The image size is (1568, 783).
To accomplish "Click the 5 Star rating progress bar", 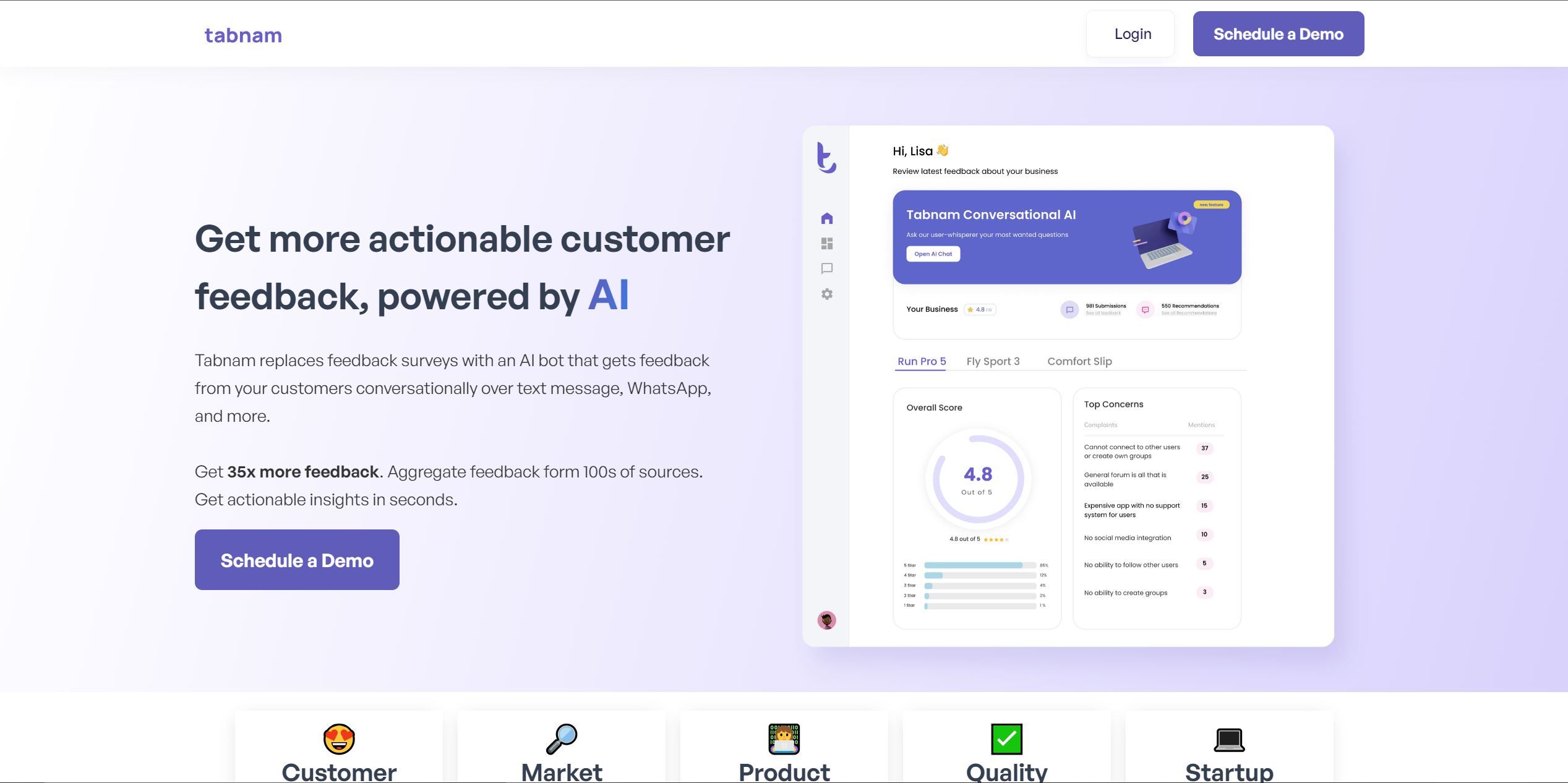I will (x=979, y=565).
